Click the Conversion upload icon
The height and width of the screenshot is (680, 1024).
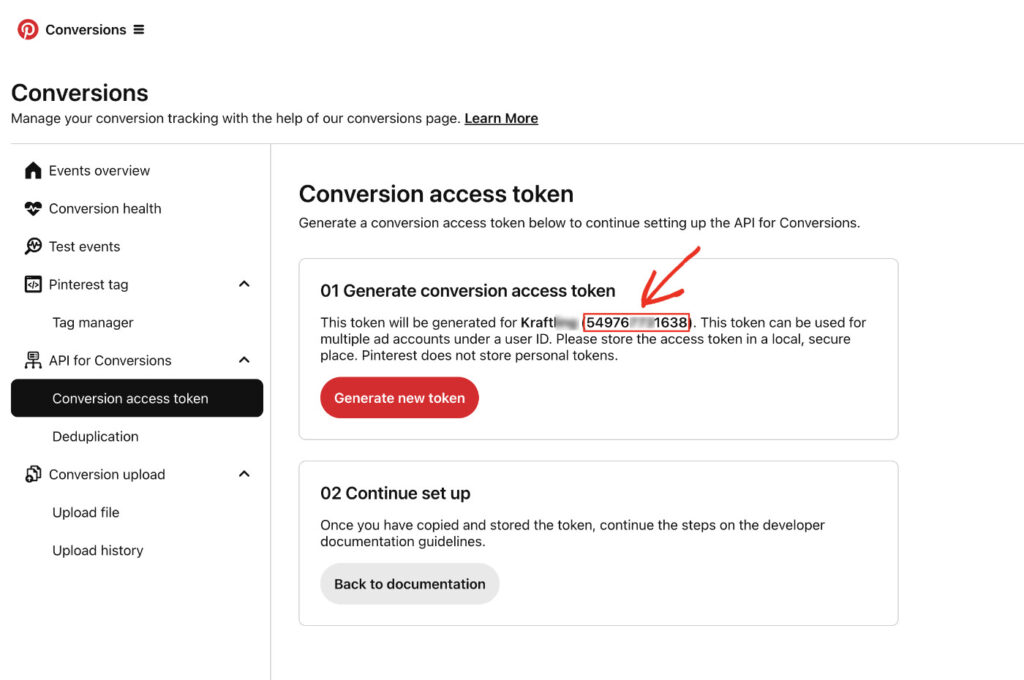pos(33,474)
